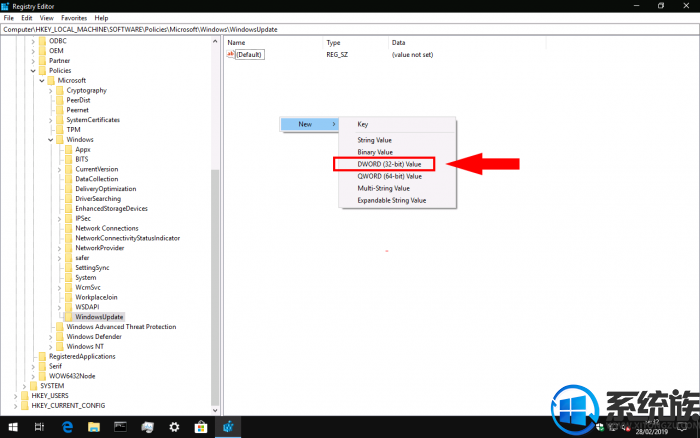700x438 pixels.
Task: Expand the SYSTEM key arrow
Action: tap(24, 386)
